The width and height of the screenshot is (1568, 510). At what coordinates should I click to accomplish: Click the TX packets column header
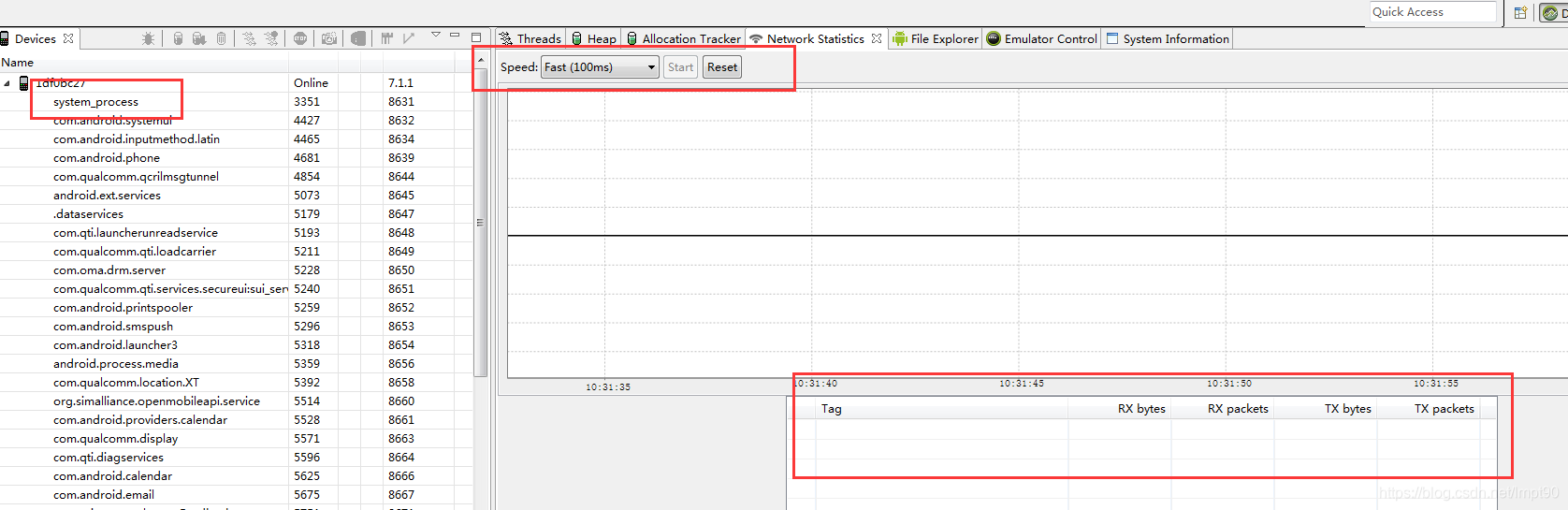tap(1429, 409)
